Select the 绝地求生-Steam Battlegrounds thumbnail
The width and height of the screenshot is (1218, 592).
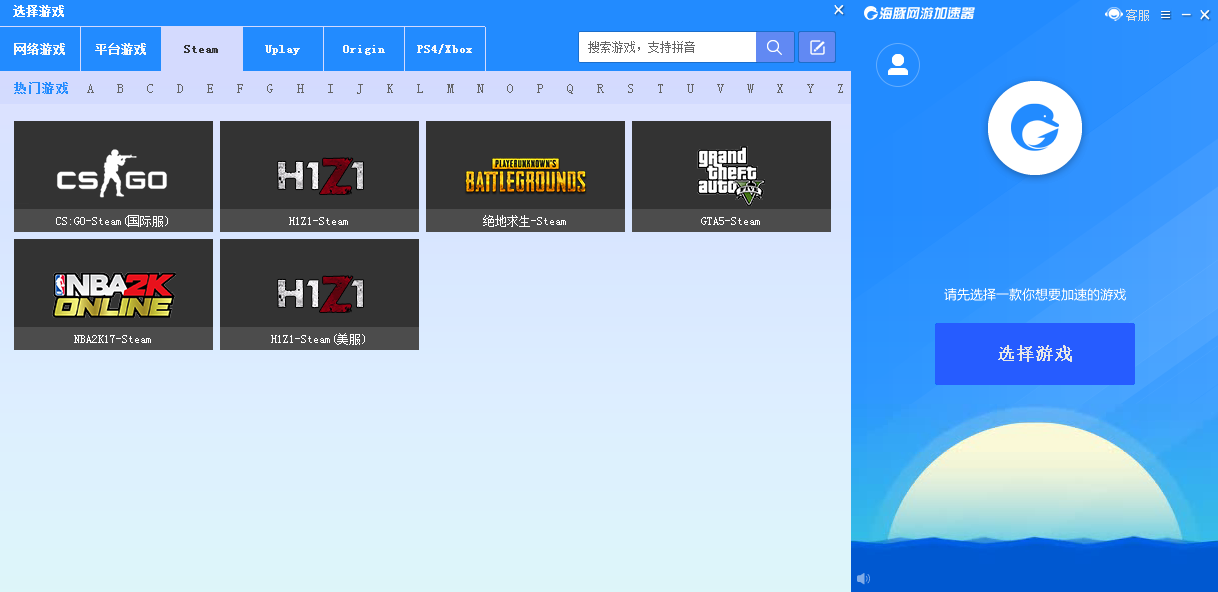[x=525, y=176]
